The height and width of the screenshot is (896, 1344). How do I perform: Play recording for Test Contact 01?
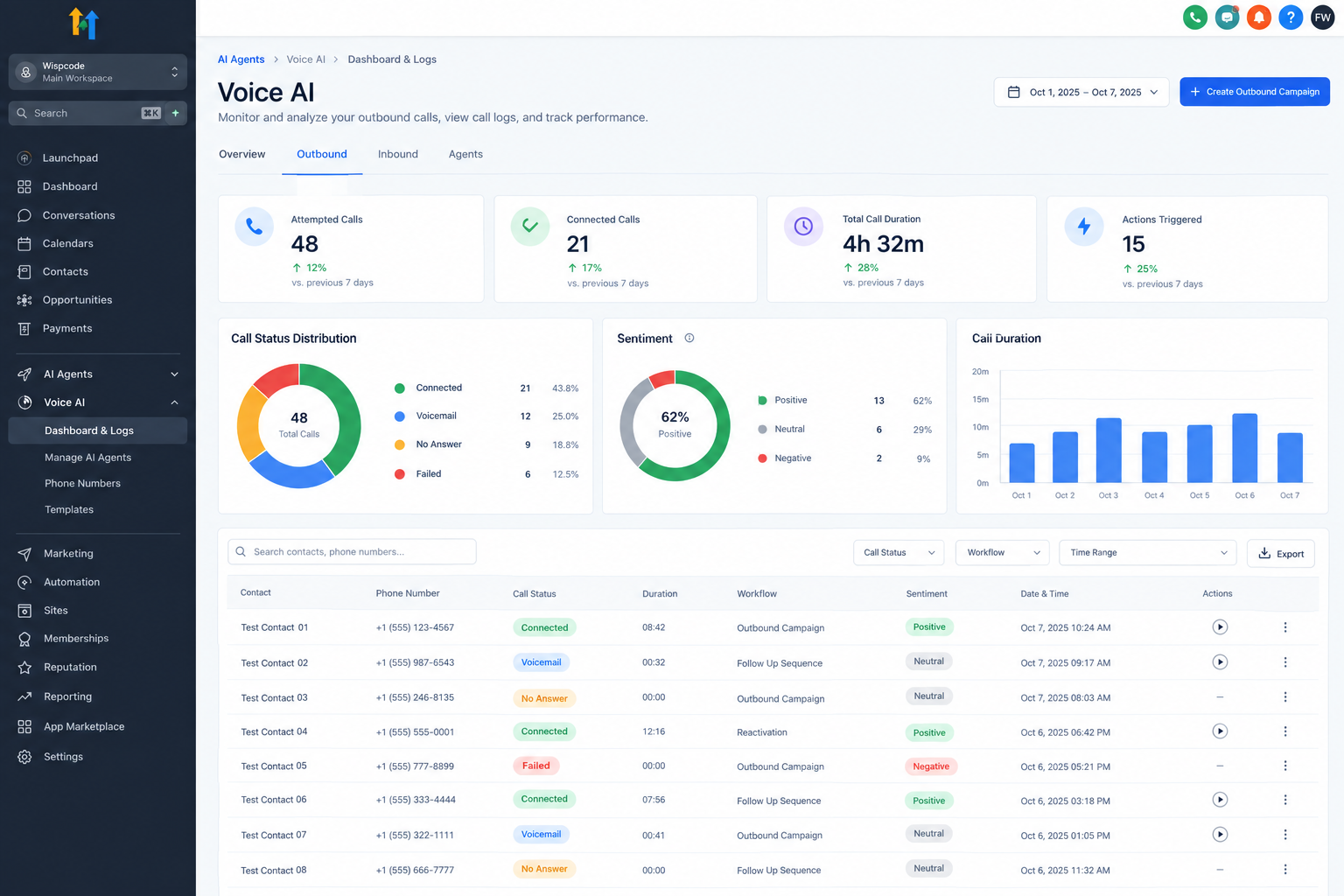click(1220, 627)
